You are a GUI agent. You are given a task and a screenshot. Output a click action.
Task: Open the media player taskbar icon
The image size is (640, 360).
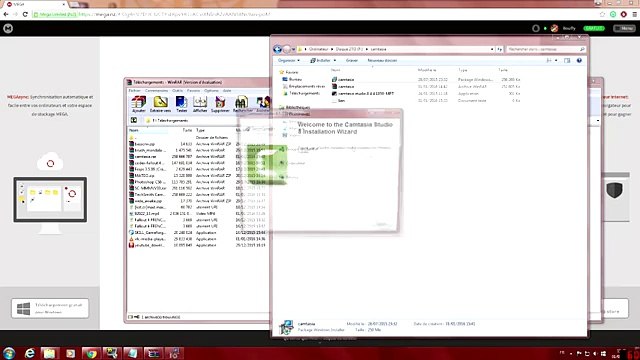pyautogui.click(x=70, y=353)
